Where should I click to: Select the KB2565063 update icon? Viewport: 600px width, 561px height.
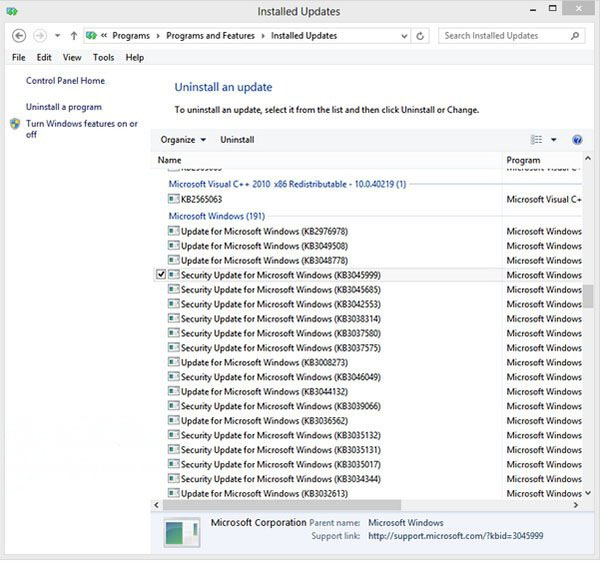click(x=174, y=199)
